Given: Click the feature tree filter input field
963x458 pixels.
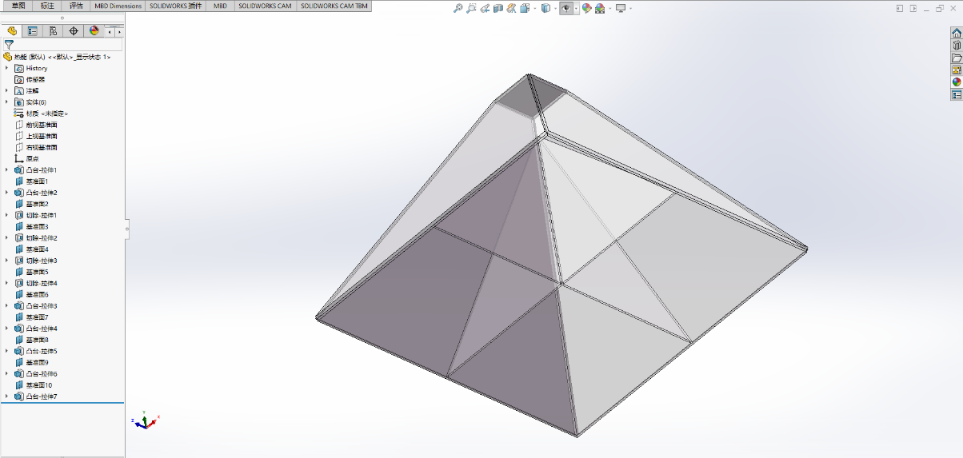Looking at the screenshot, I should pos(68,44).
